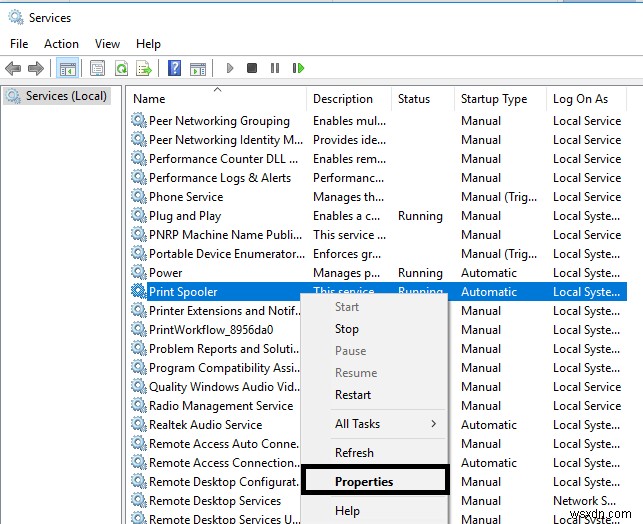
Task: Click the gear icon beside Phone Service
Action: (139, 196)
